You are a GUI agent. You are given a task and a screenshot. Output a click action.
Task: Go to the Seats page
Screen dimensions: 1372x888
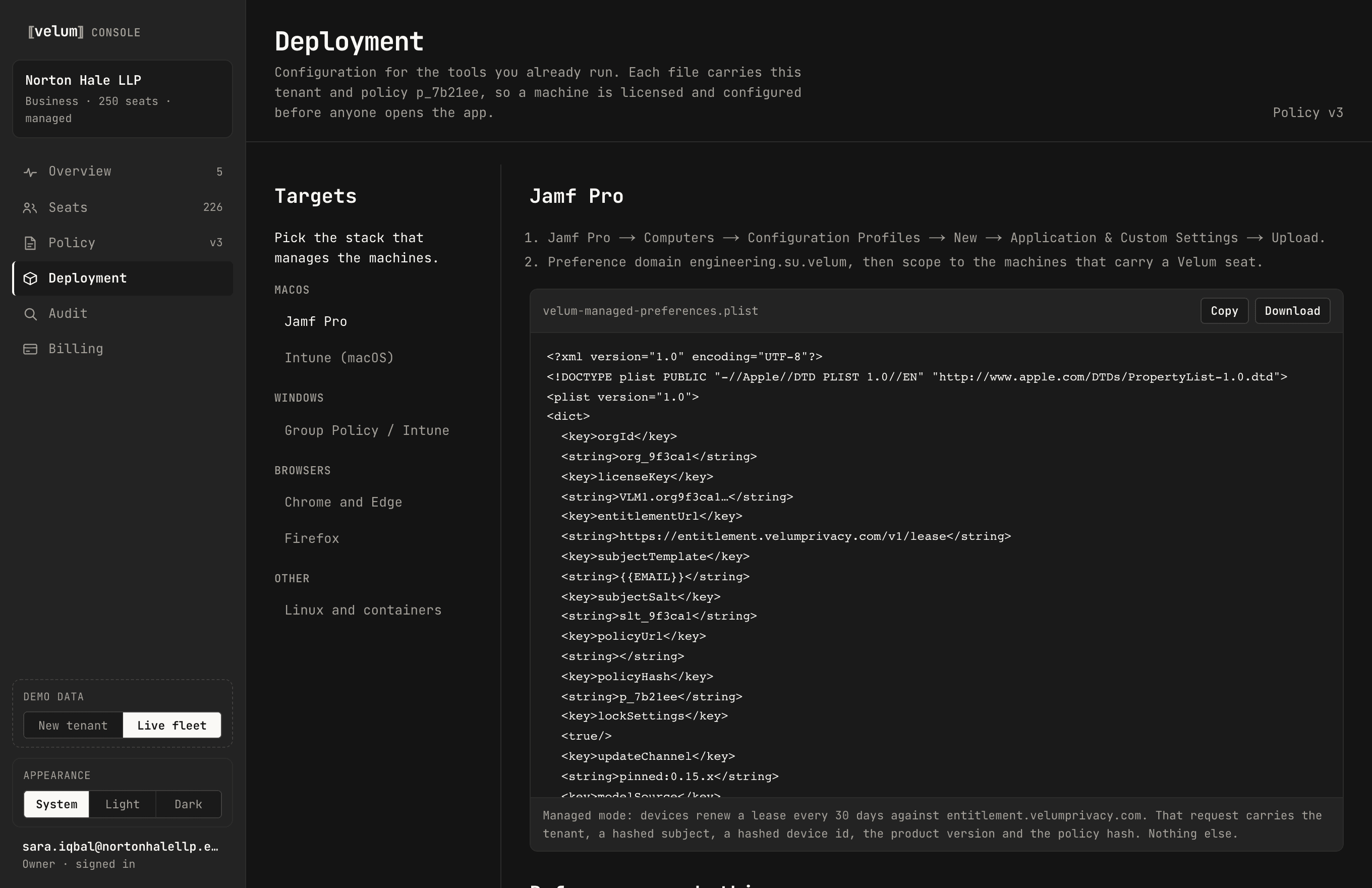(x=123, y=207)
